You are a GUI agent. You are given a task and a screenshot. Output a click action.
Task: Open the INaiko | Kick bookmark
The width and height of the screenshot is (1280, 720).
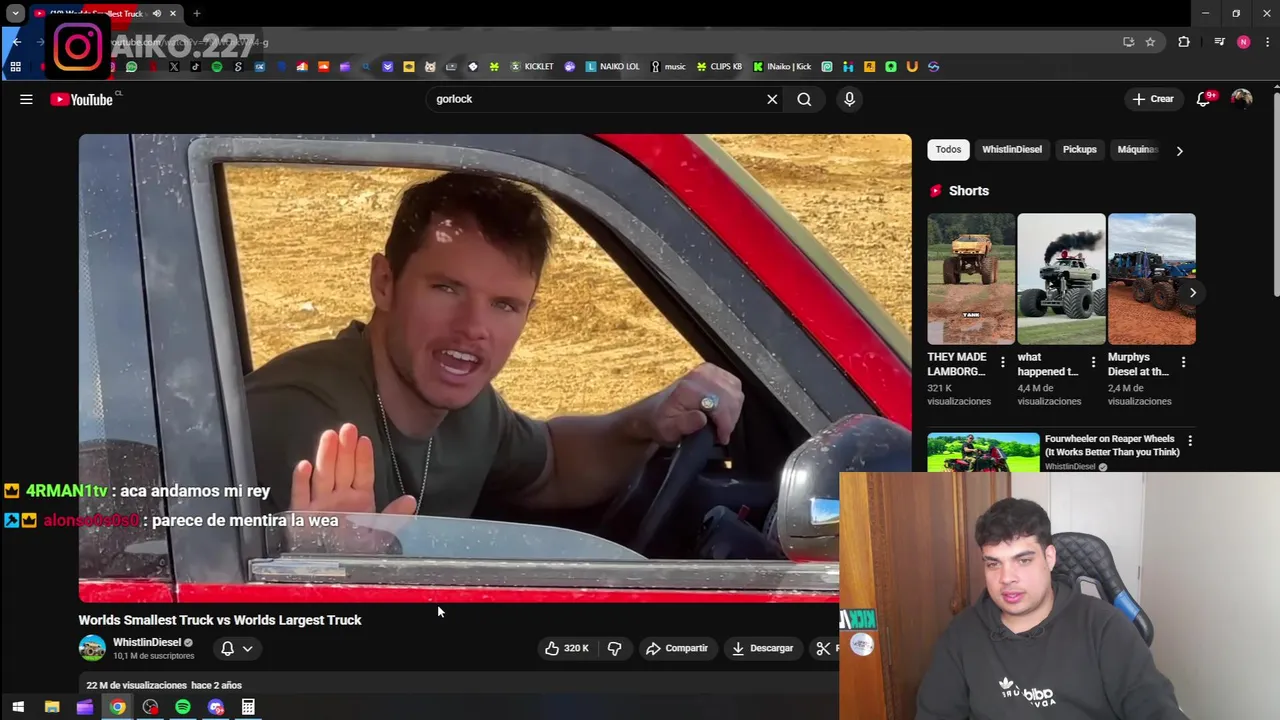pyautogui.click(x=782, y=67)
